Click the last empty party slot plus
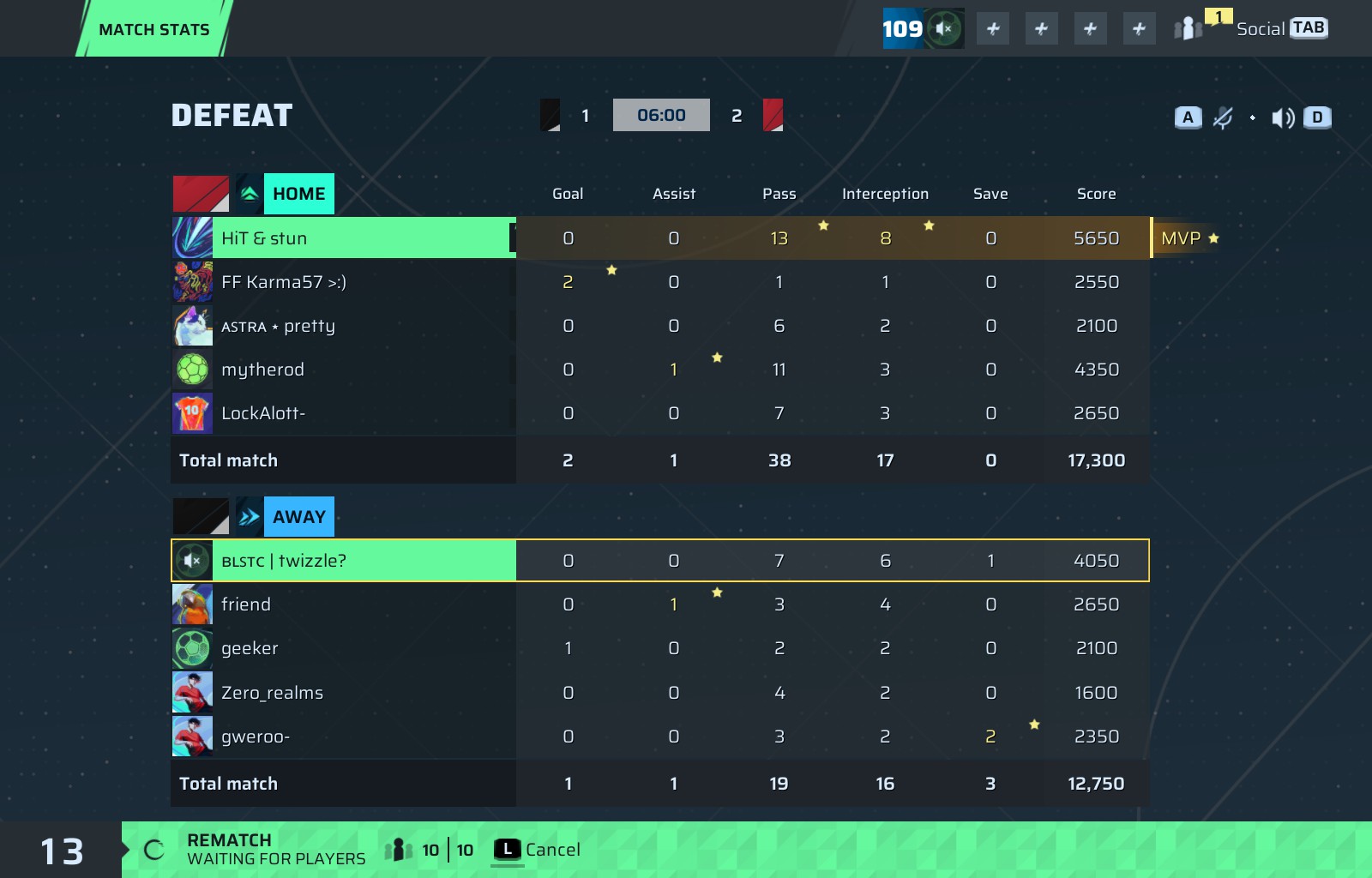 [1139, 28]
